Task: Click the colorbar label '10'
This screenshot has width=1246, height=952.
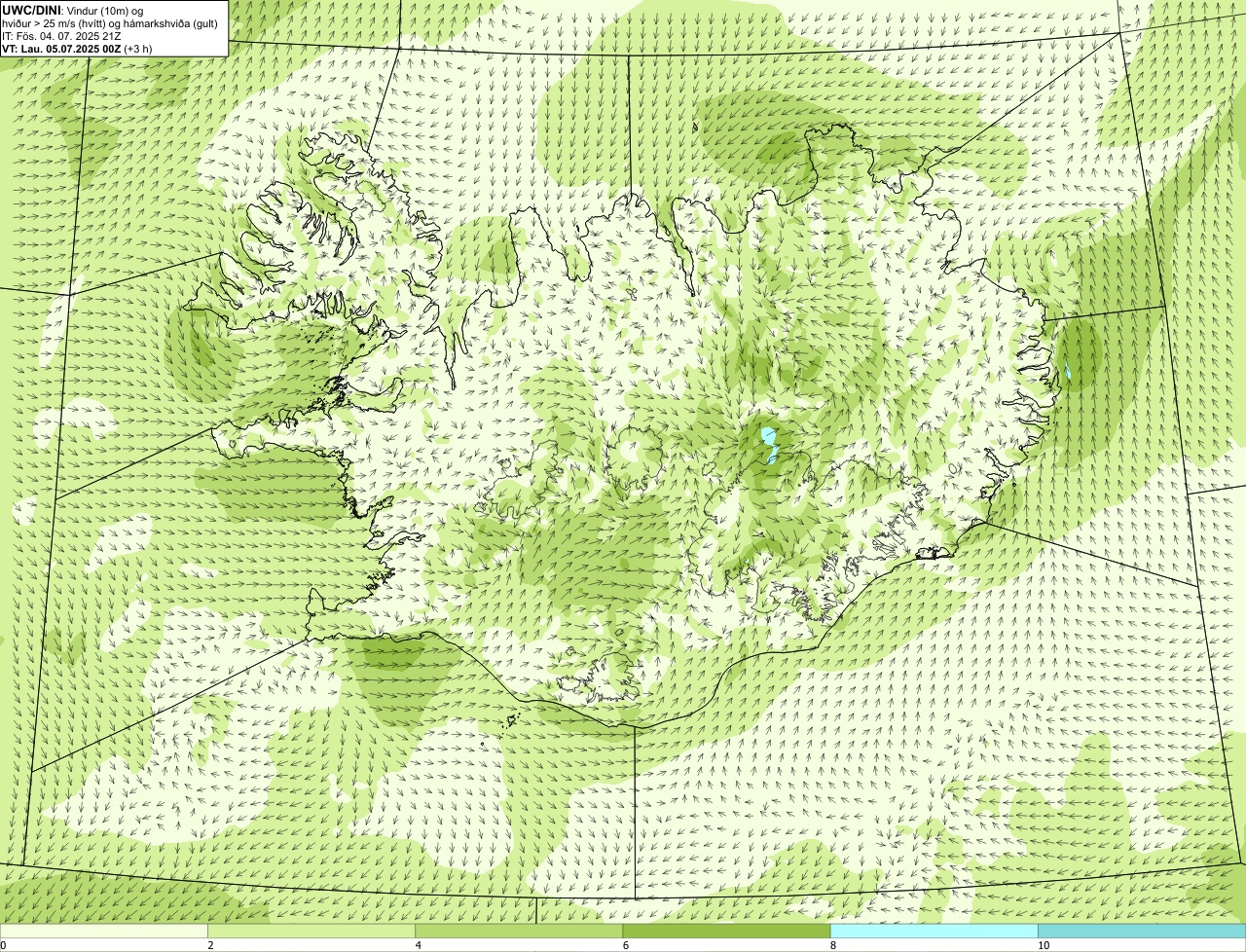Action: tap(1044, 945)
